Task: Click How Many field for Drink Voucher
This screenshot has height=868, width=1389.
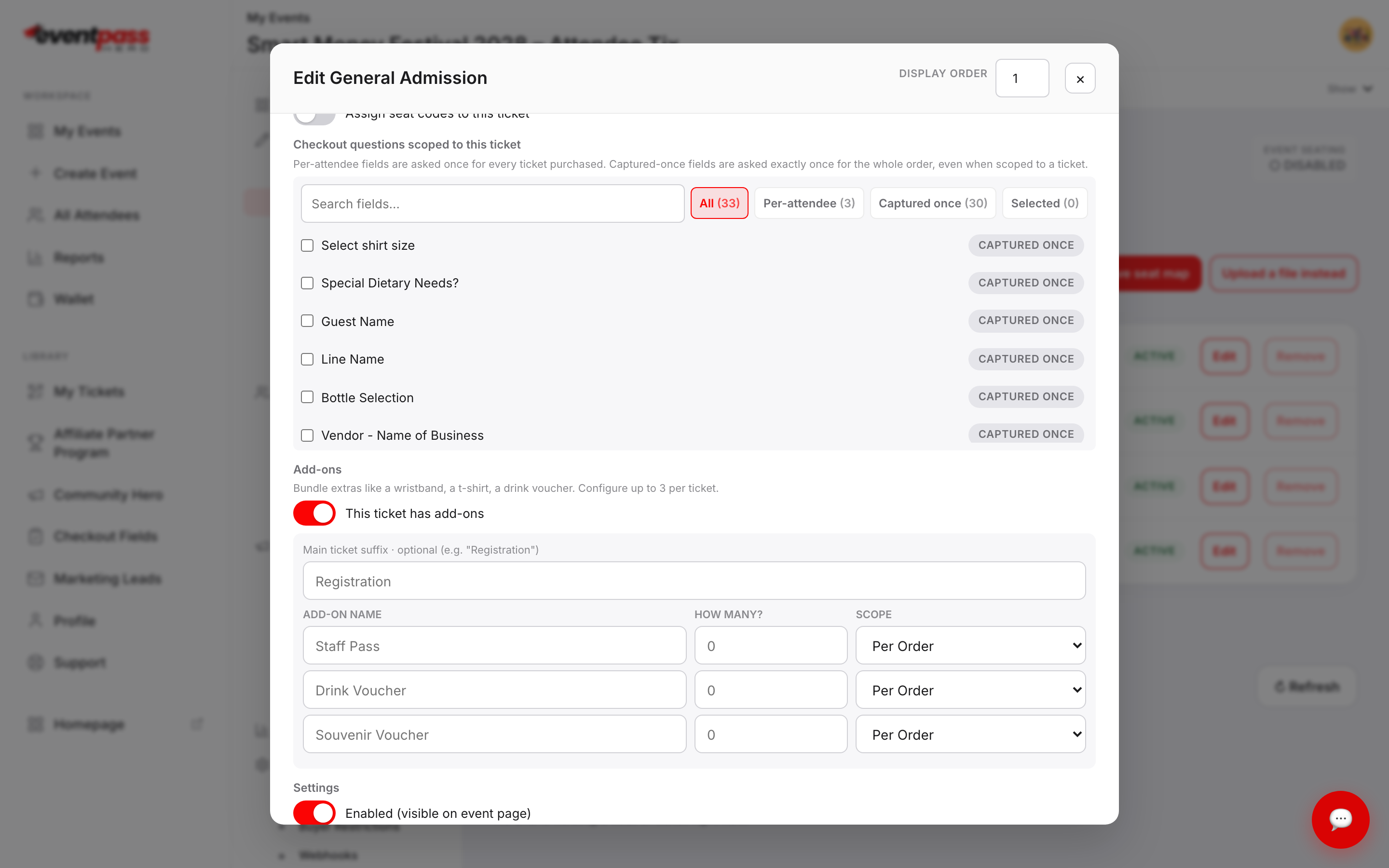Action: click(770, 690)
